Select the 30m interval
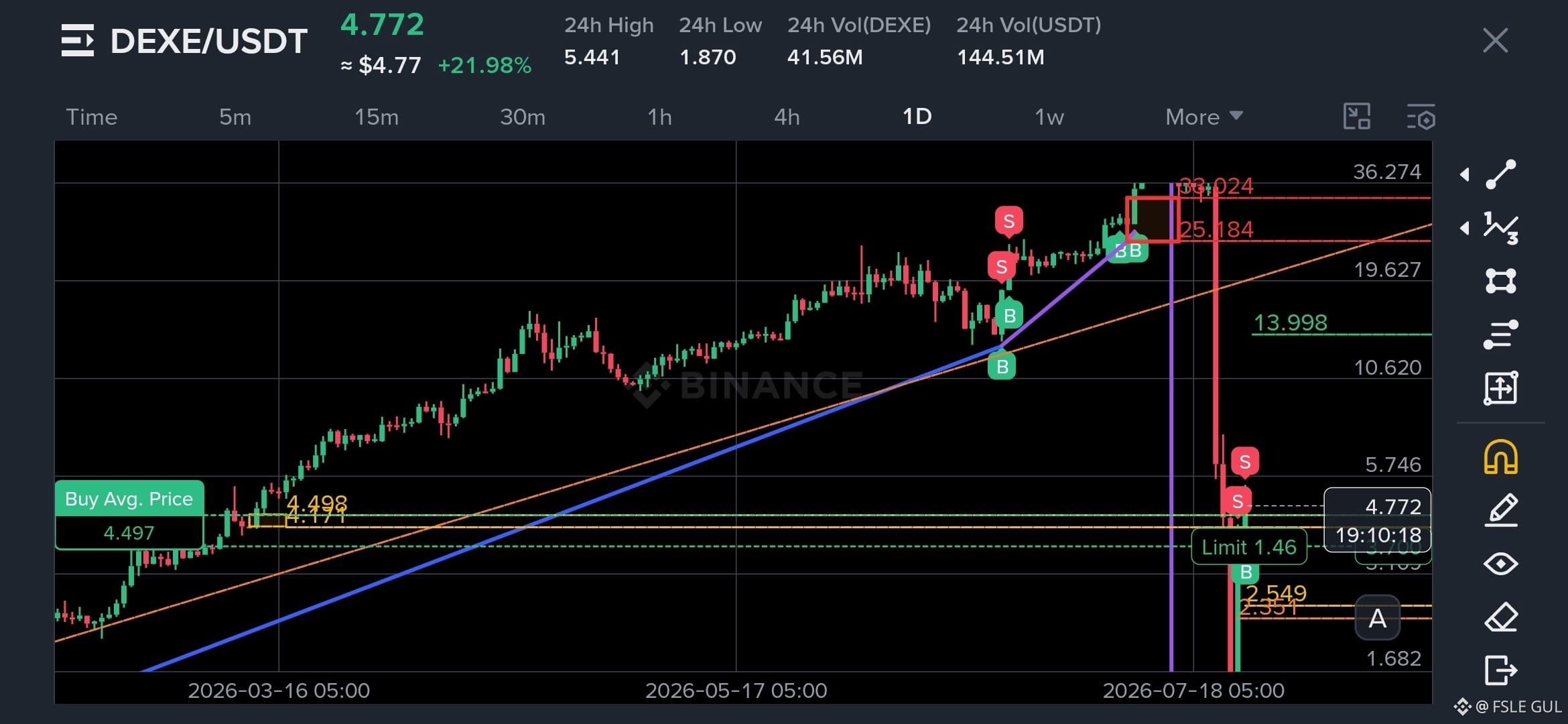The image size is (1568, 724). [523, 117]
